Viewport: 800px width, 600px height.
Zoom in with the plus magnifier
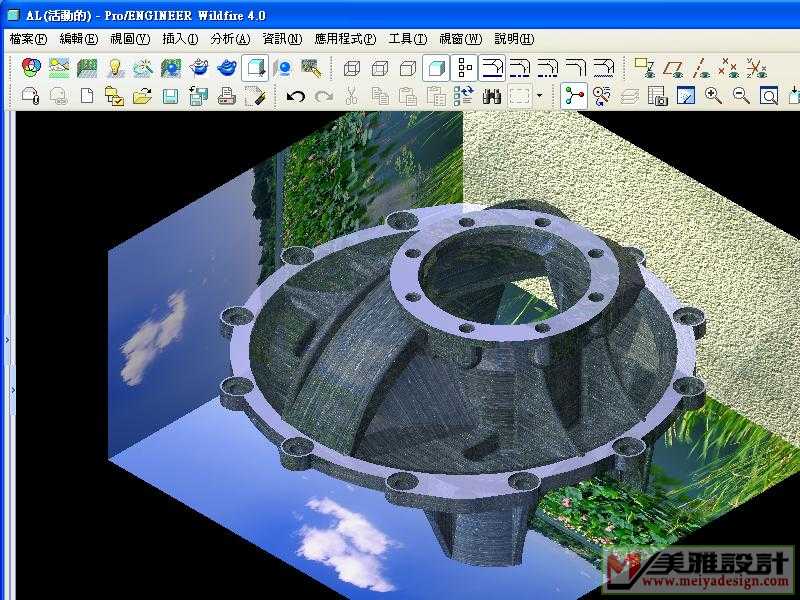point(713,96)
